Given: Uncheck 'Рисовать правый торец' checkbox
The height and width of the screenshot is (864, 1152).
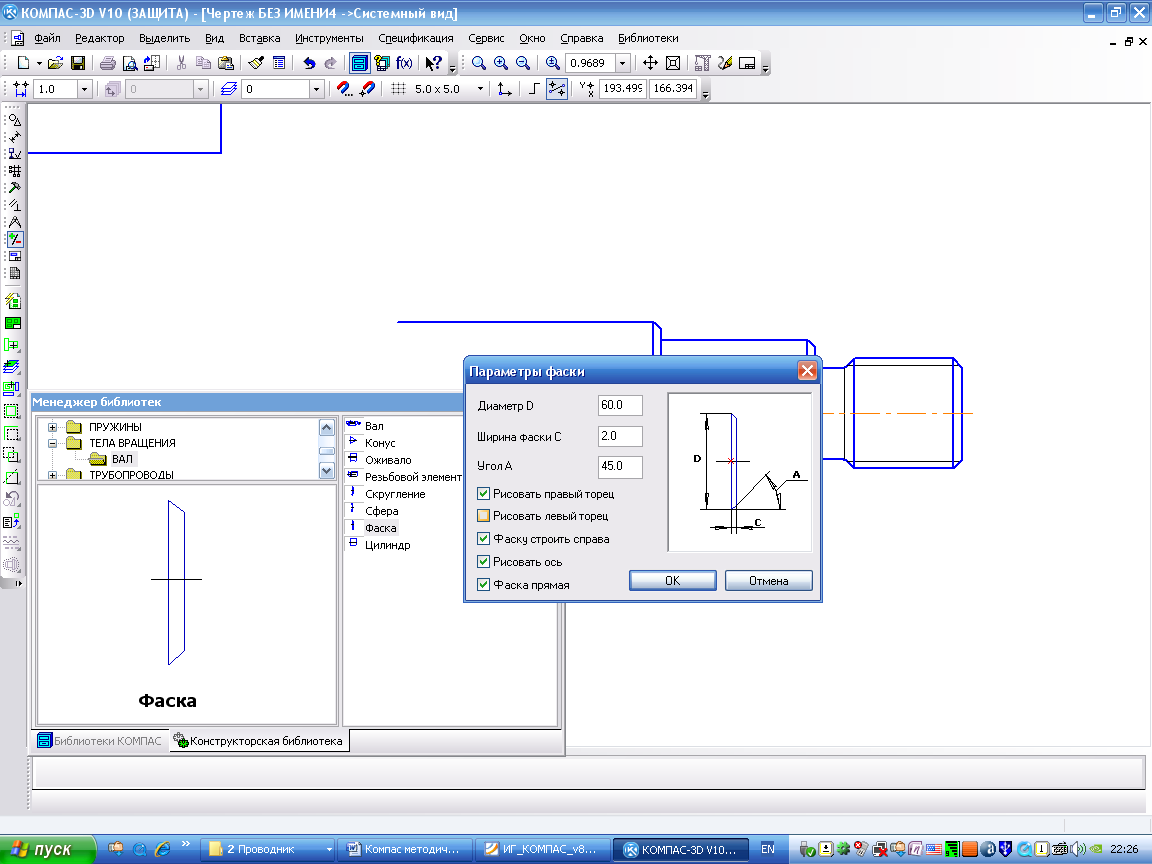Looking at the screenshot, I should click(x=484, y=494).
